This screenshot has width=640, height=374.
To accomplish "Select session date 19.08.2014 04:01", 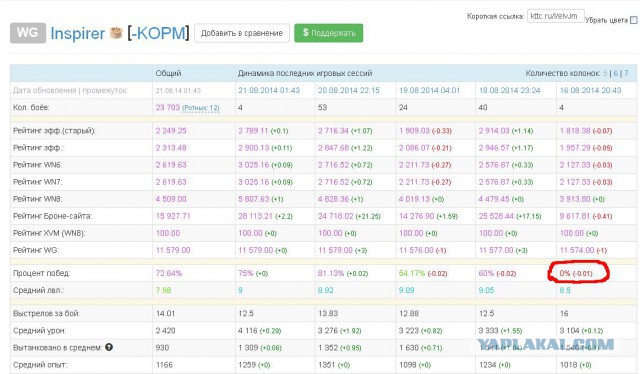I will (x=429, y=90).
